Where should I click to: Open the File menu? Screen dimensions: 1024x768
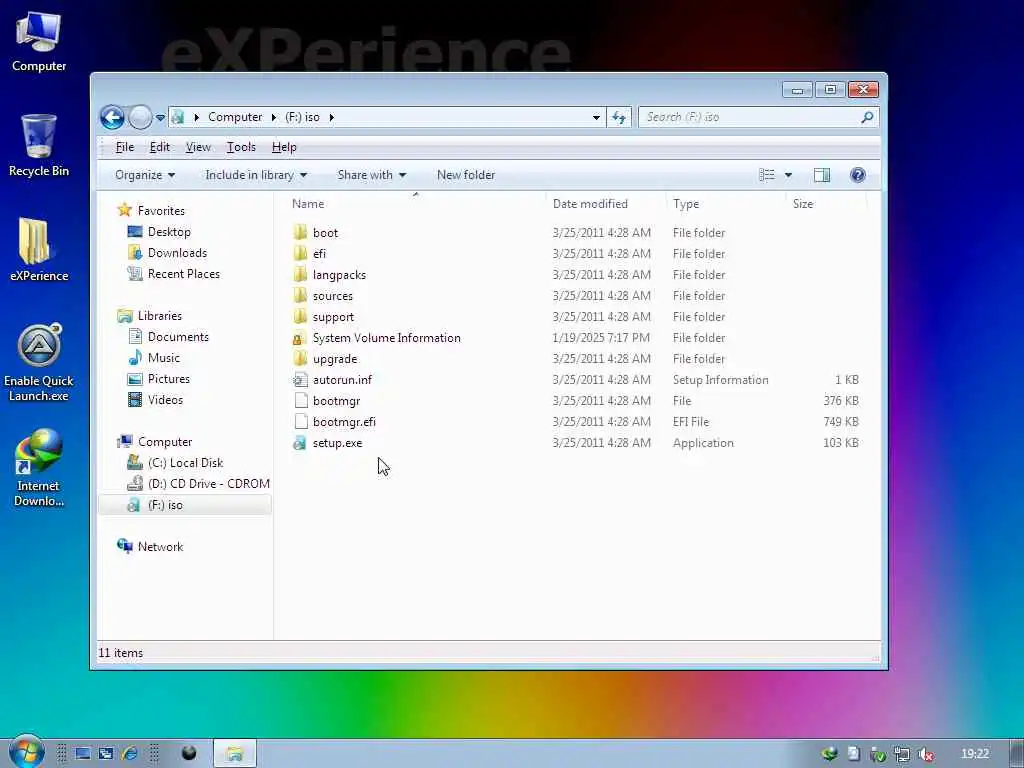pyautogui.click(x=125, y=147)
